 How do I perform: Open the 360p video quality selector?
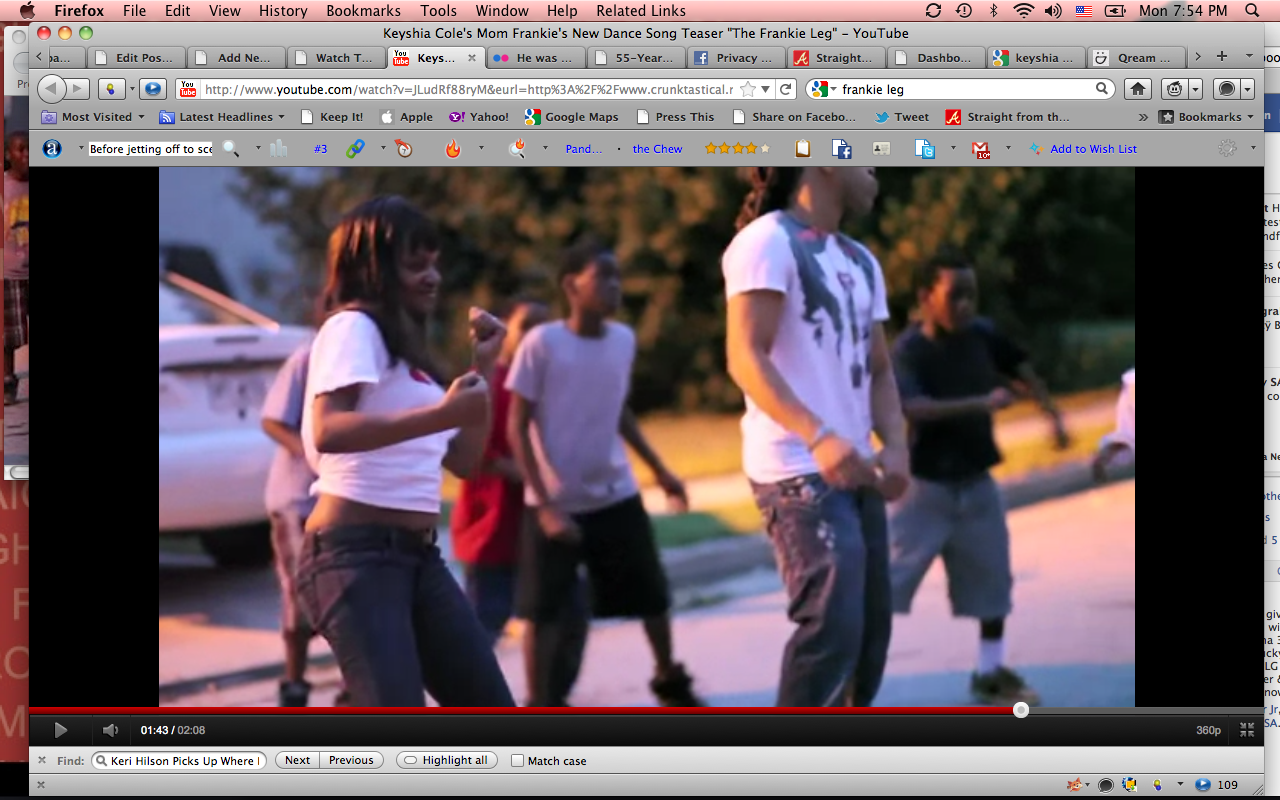1208,730
